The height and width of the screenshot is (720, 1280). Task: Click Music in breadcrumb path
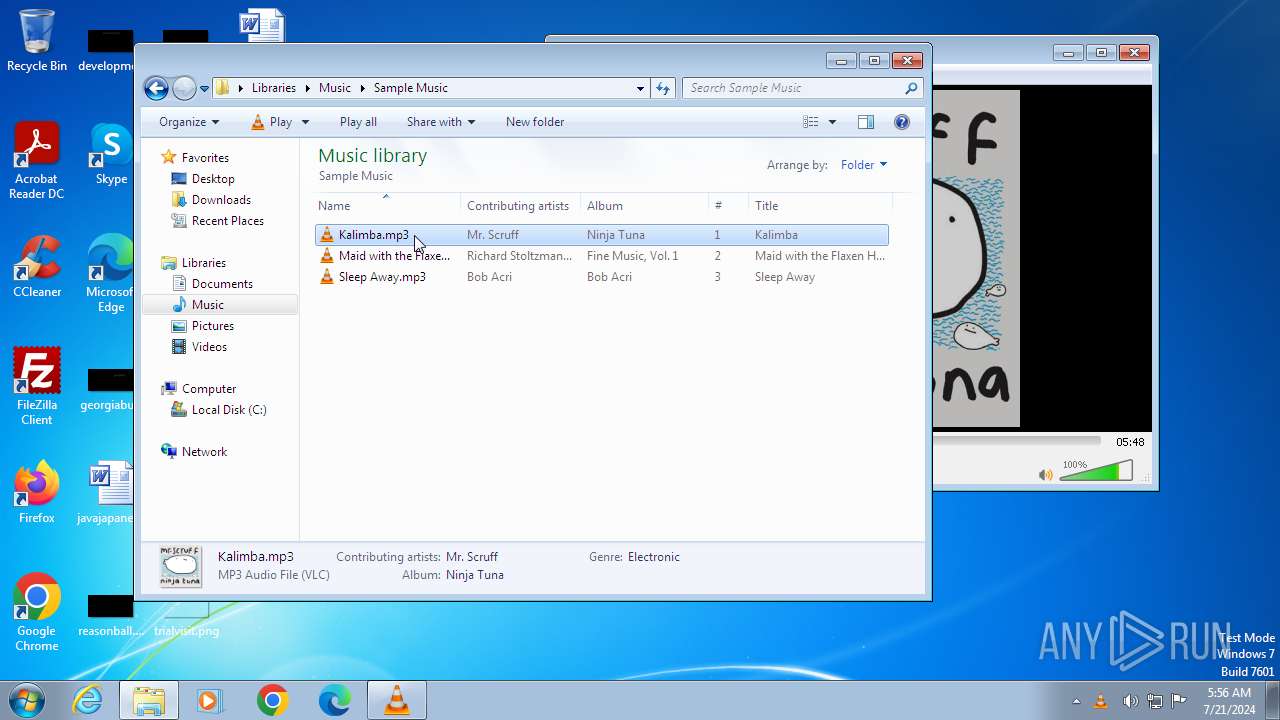pos(335,88)
